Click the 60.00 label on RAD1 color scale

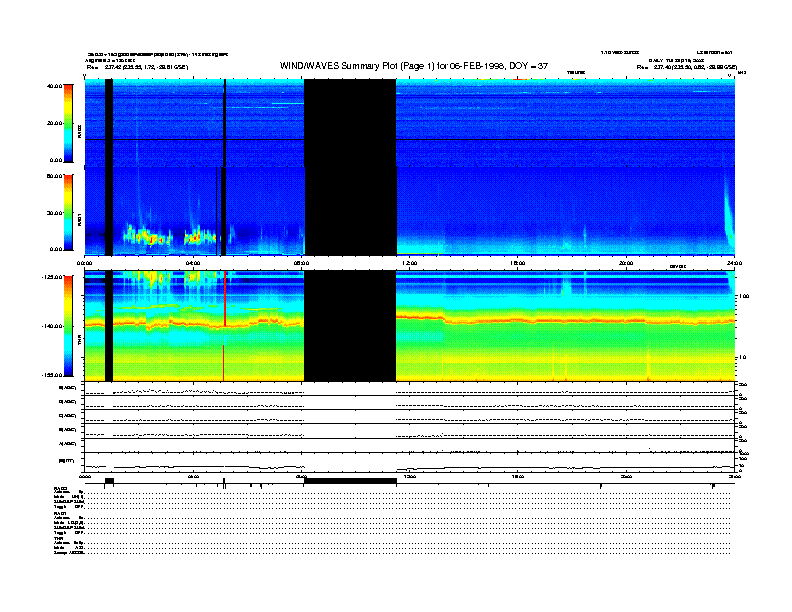coord(54,176)
